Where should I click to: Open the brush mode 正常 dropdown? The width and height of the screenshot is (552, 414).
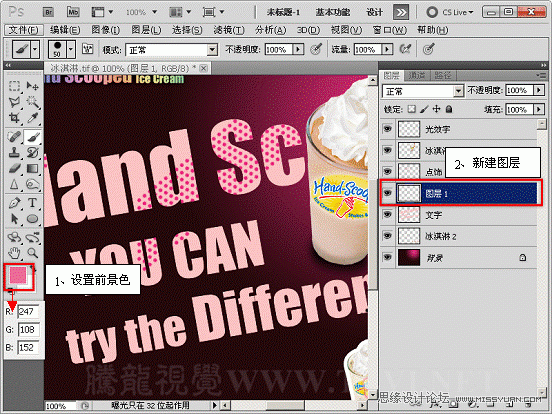point(172,50)
